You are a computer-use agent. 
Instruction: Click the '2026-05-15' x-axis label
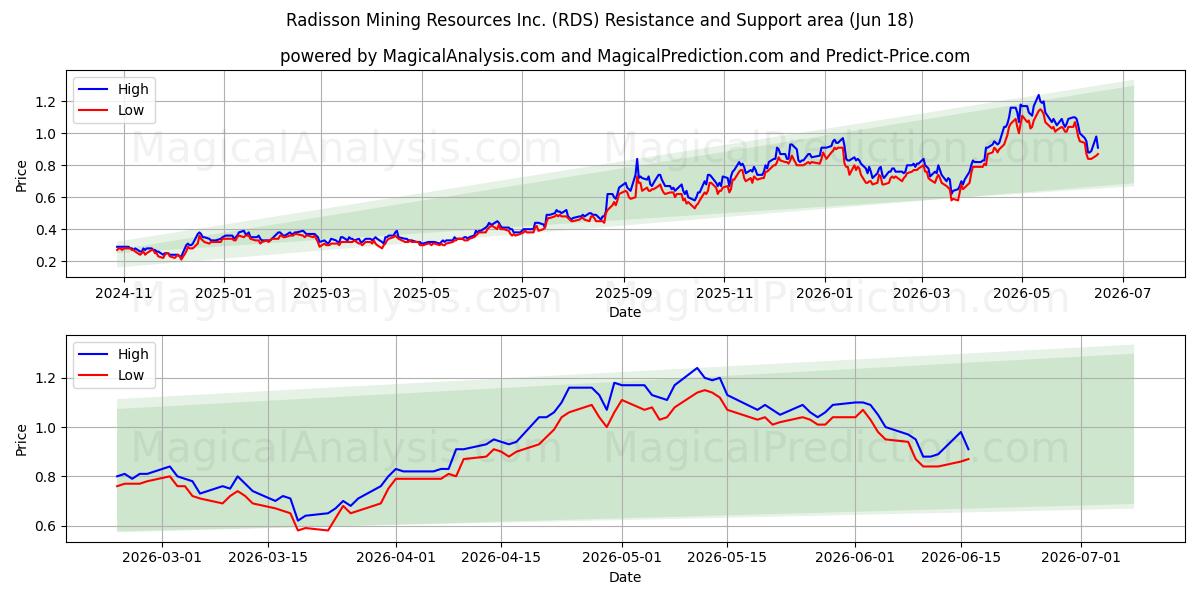pos(729,559)
